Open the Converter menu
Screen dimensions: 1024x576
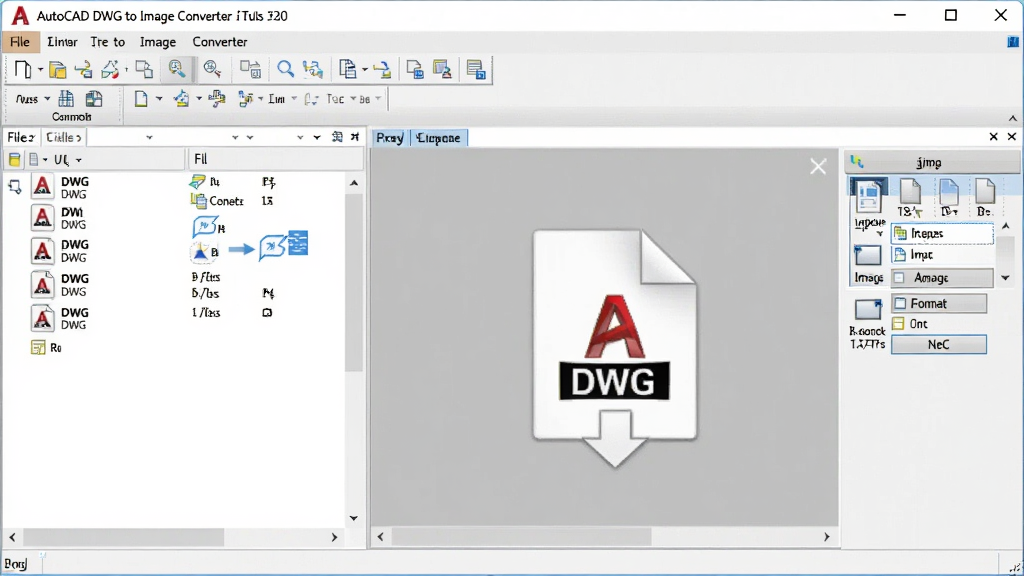(x=219, y=42)
